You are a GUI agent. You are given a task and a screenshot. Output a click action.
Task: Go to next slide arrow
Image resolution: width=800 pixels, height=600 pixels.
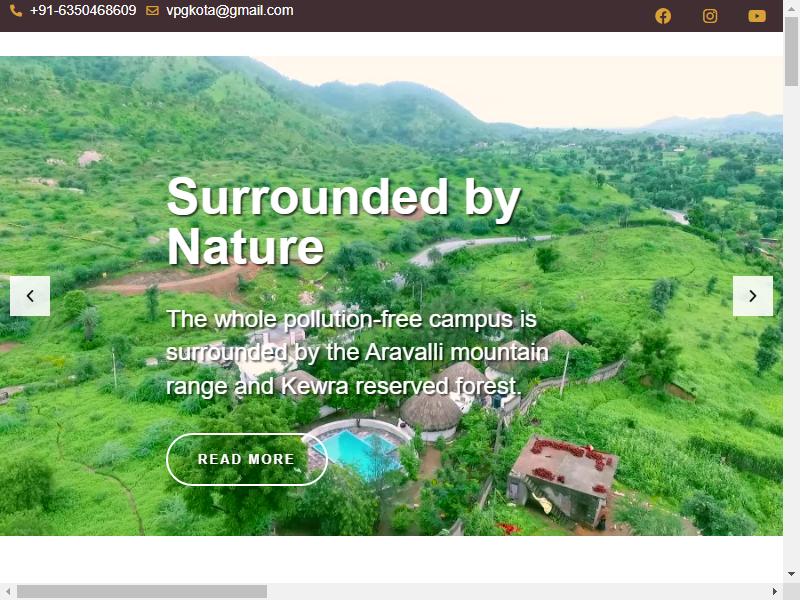[x=753, y=296]
